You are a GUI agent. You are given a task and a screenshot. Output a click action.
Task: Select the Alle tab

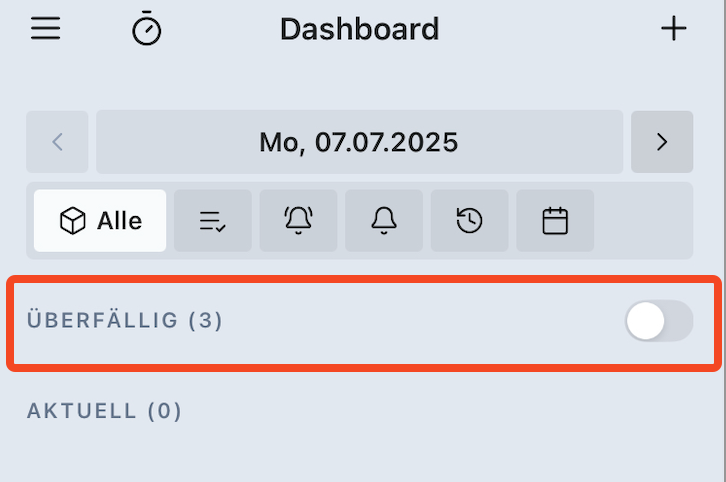(100, 220)
